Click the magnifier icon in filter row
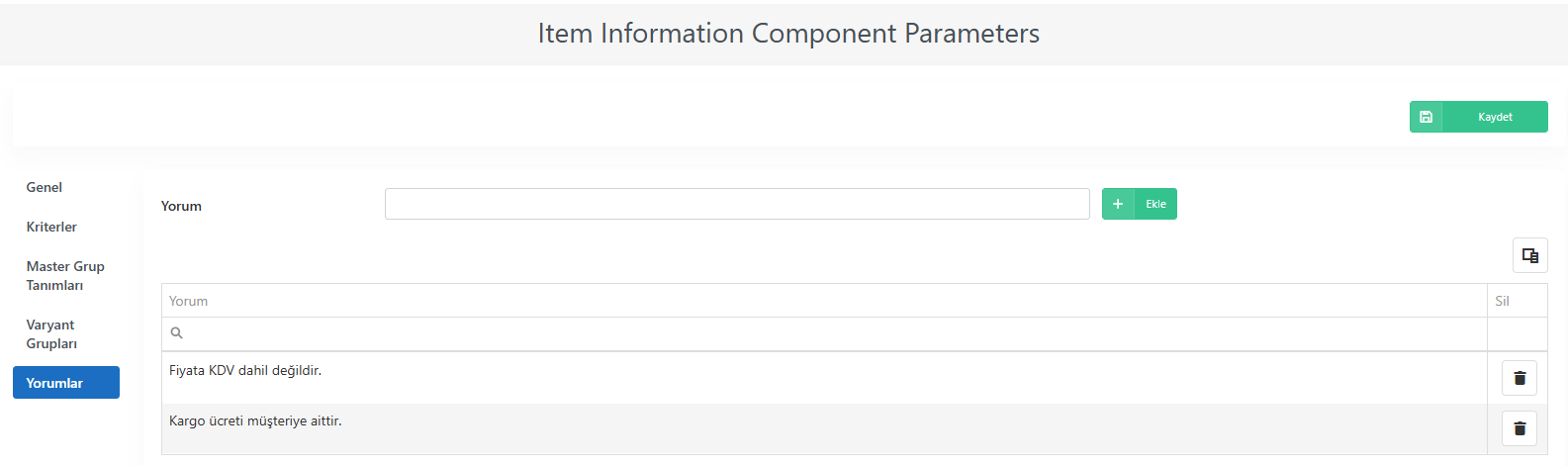 [x=177, y=333]
